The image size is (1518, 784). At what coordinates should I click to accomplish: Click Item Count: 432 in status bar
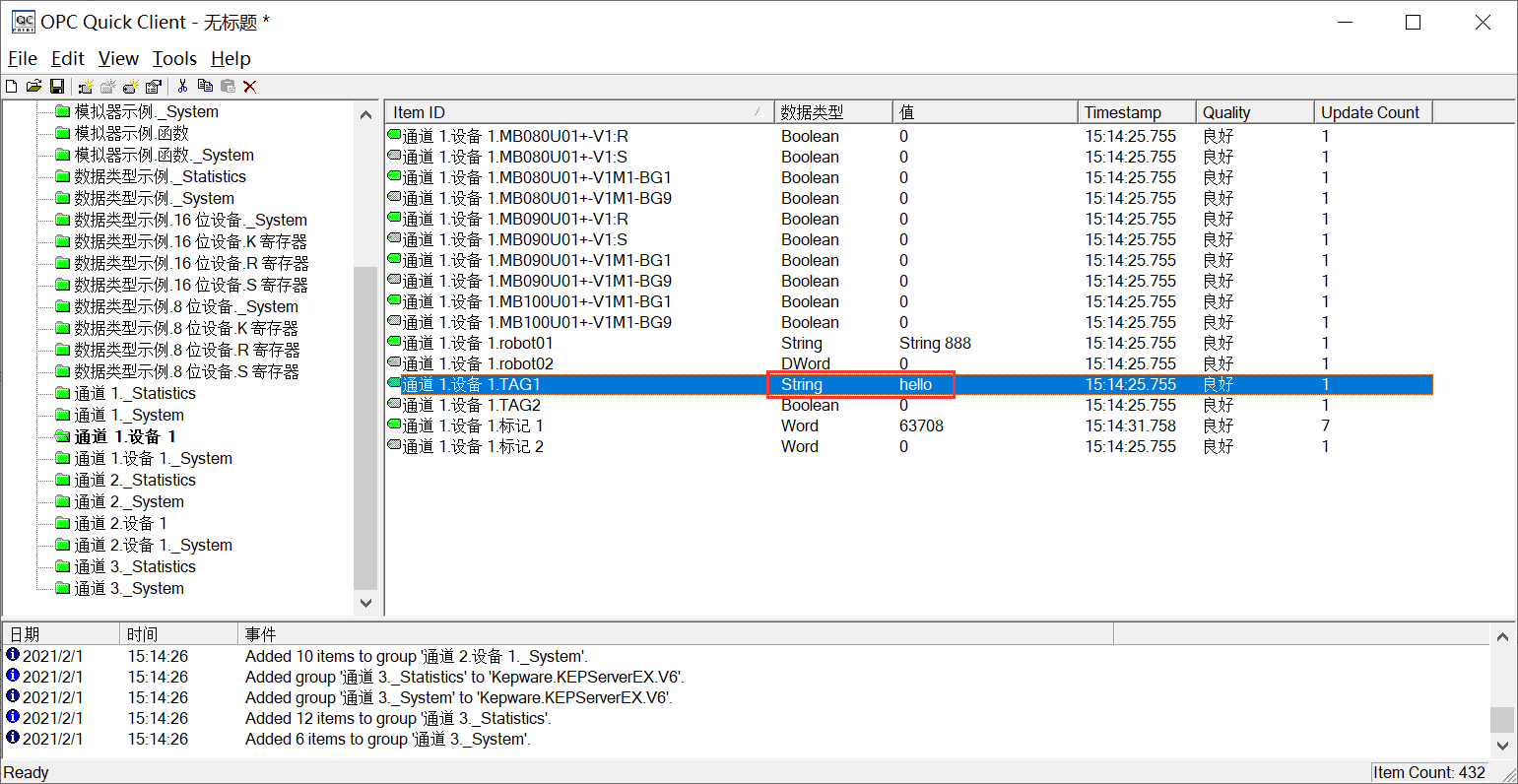click(1429, 772)
